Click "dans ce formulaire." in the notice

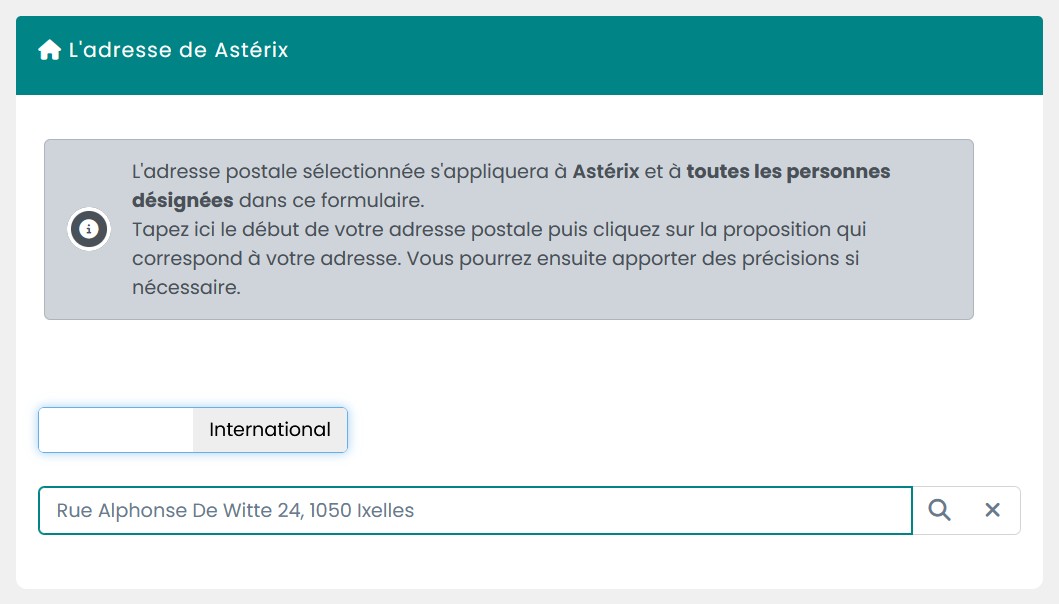[332, 201]
